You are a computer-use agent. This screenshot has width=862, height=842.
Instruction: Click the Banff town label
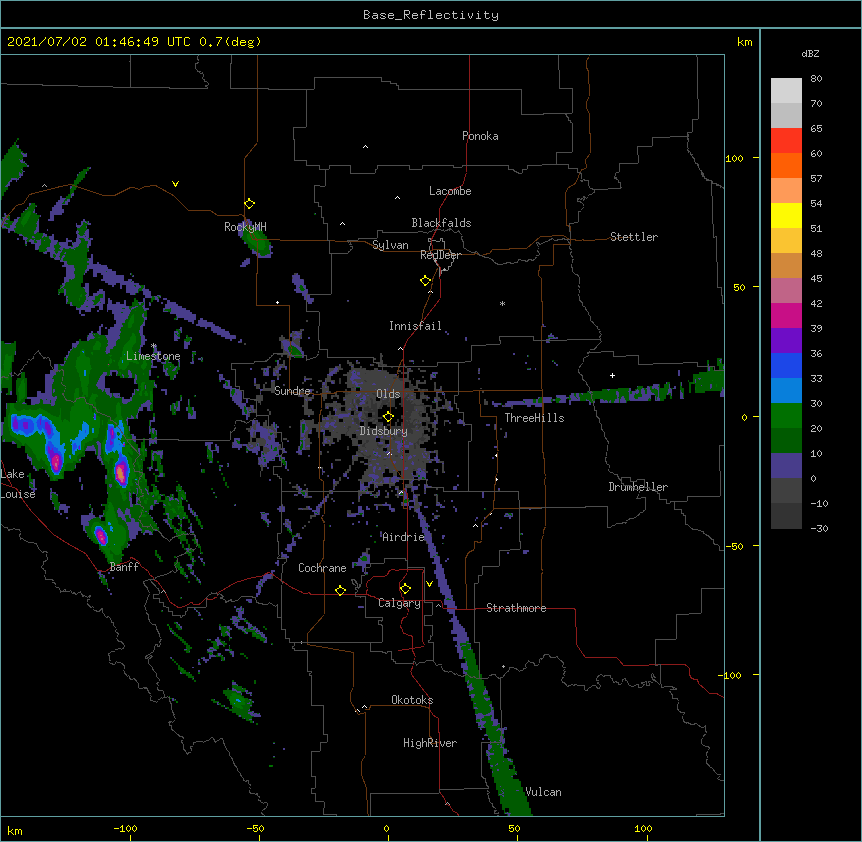coord(124,567)
